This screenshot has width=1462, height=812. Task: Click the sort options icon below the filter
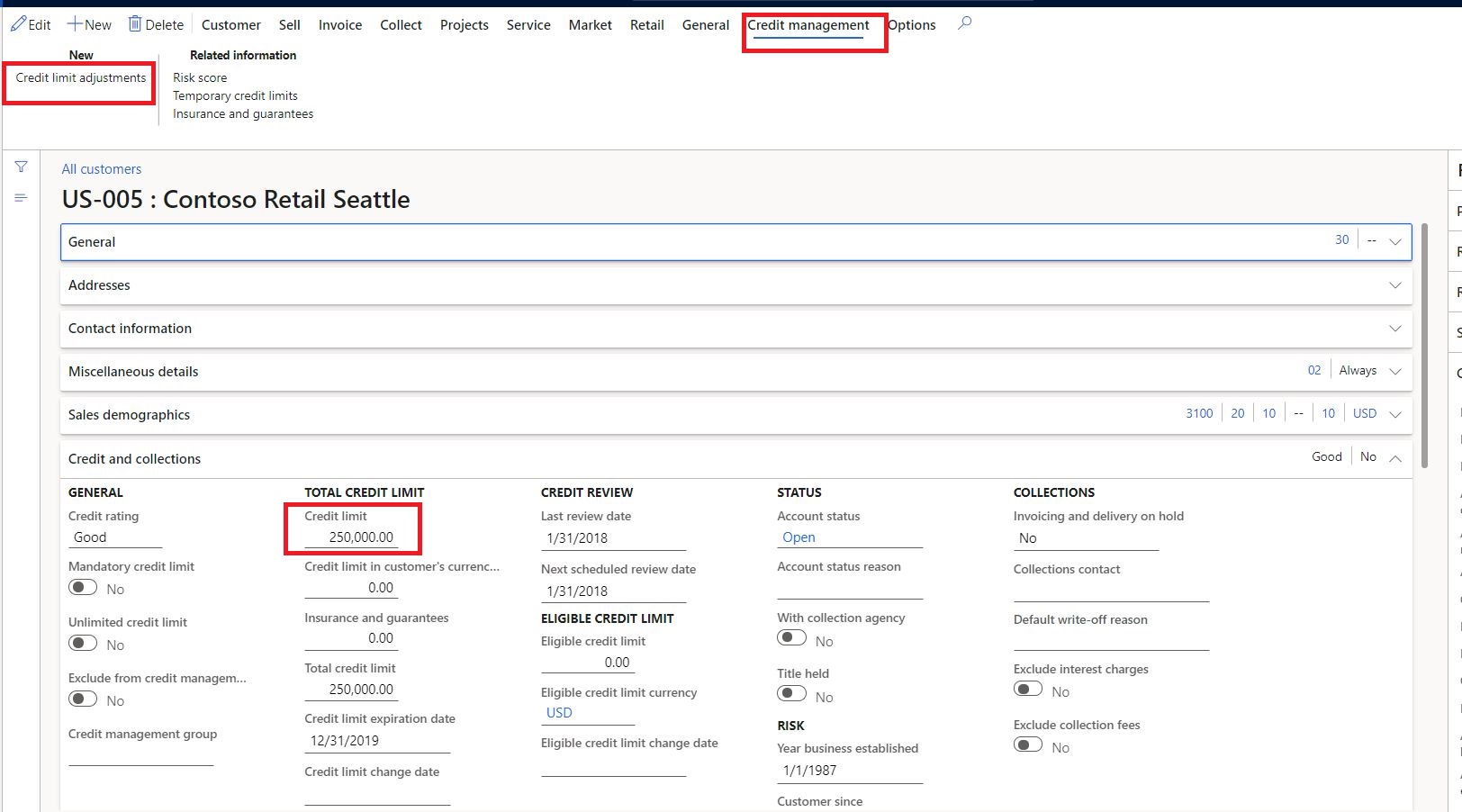point(21,197)
